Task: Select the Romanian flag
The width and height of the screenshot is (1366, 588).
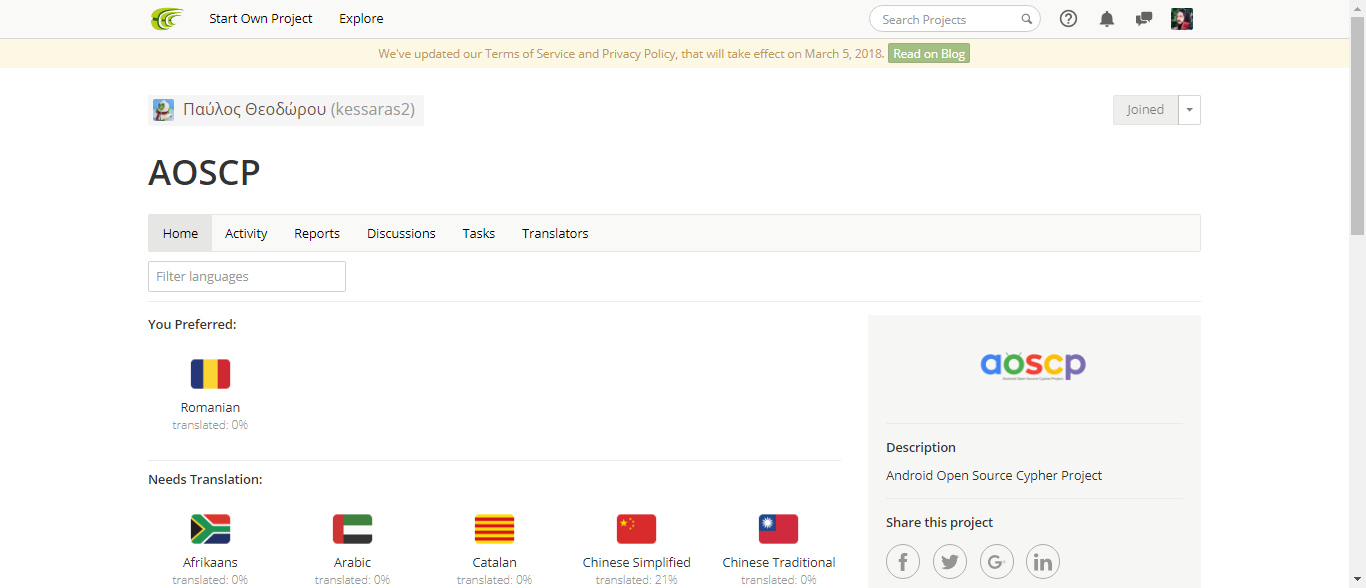Action: click(x=210, y=374)
